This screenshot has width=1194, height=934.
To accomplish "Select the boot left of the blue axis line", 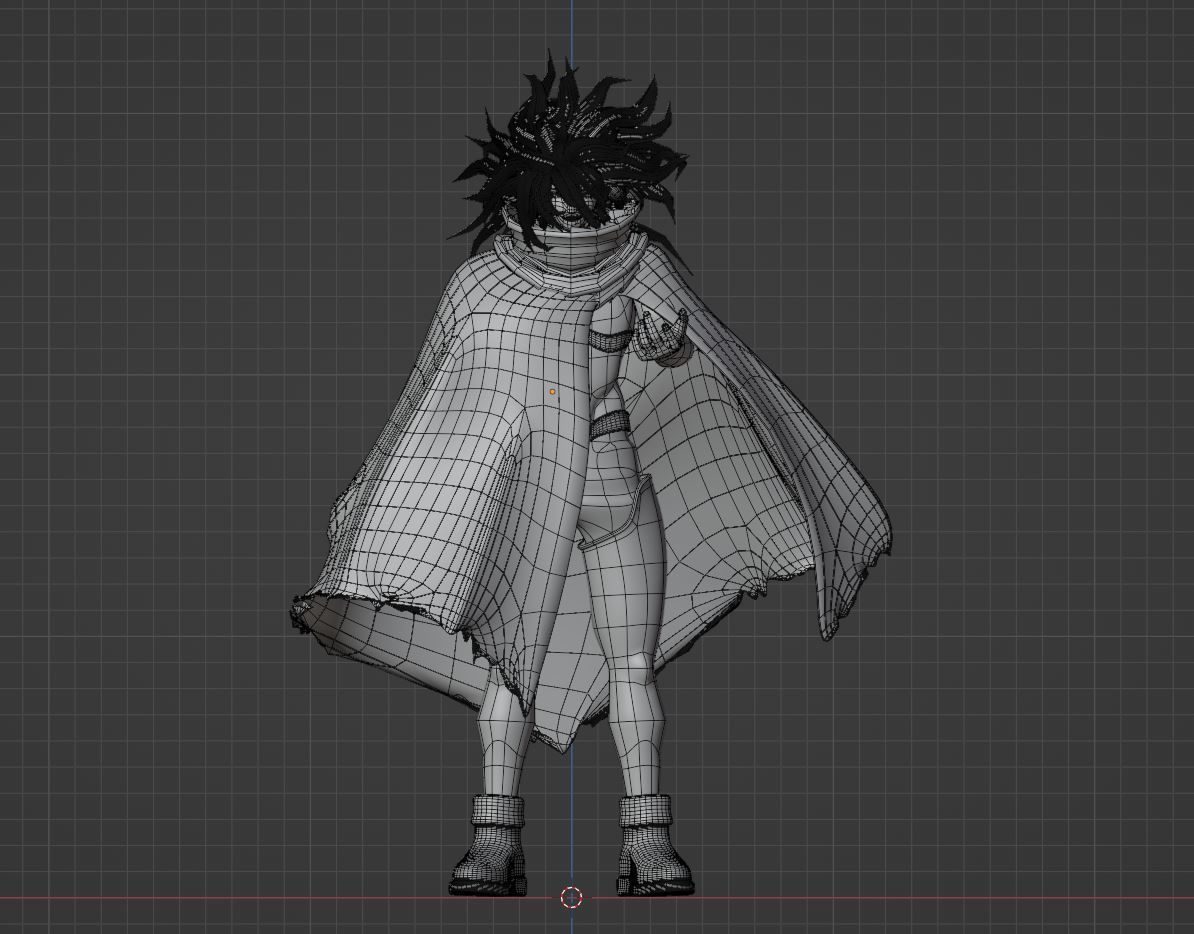I will (x=491, y=845).
